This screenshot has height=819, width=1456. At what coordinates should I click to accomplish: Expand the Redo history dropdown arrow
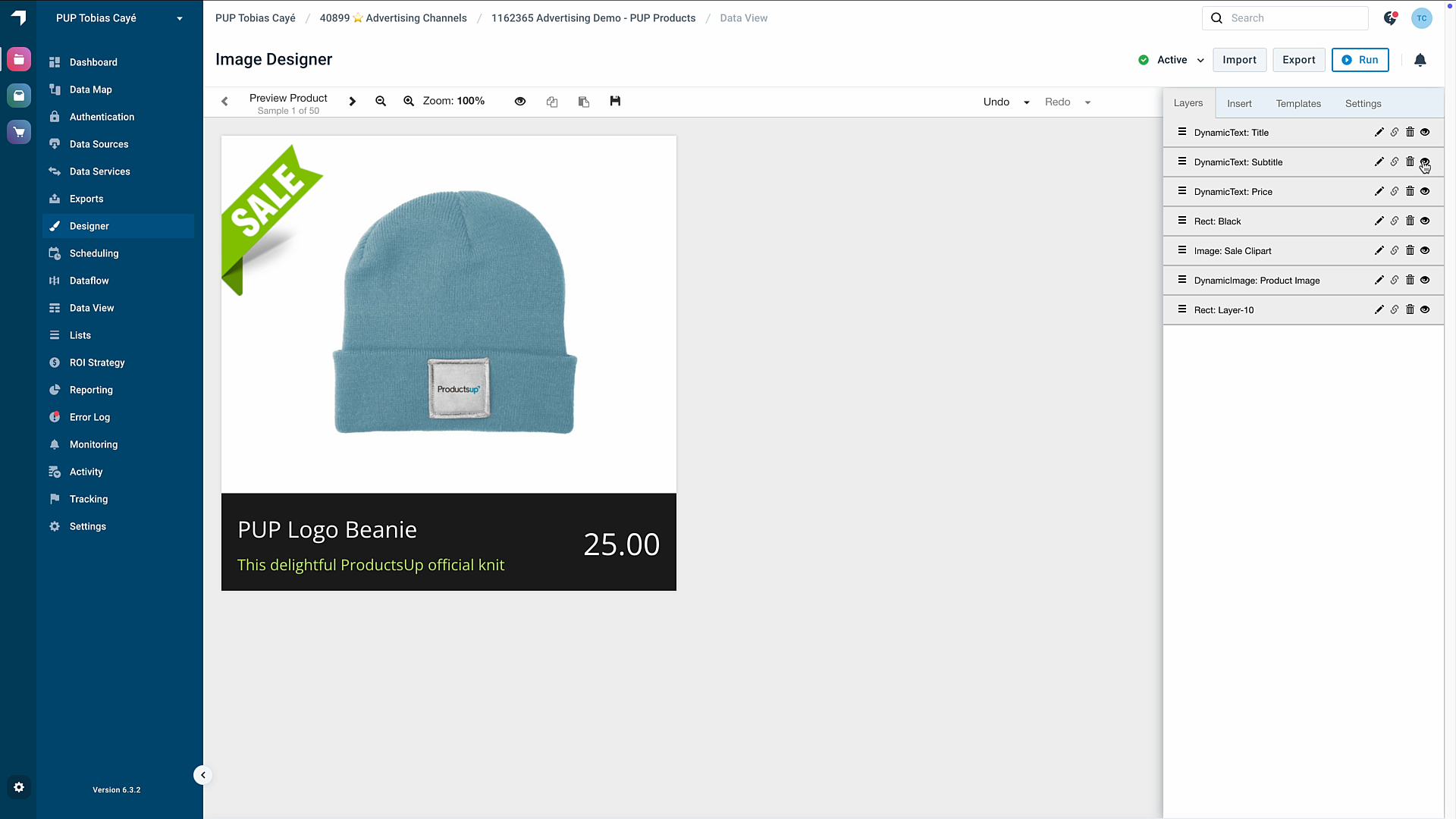[x=1087, y=102]
